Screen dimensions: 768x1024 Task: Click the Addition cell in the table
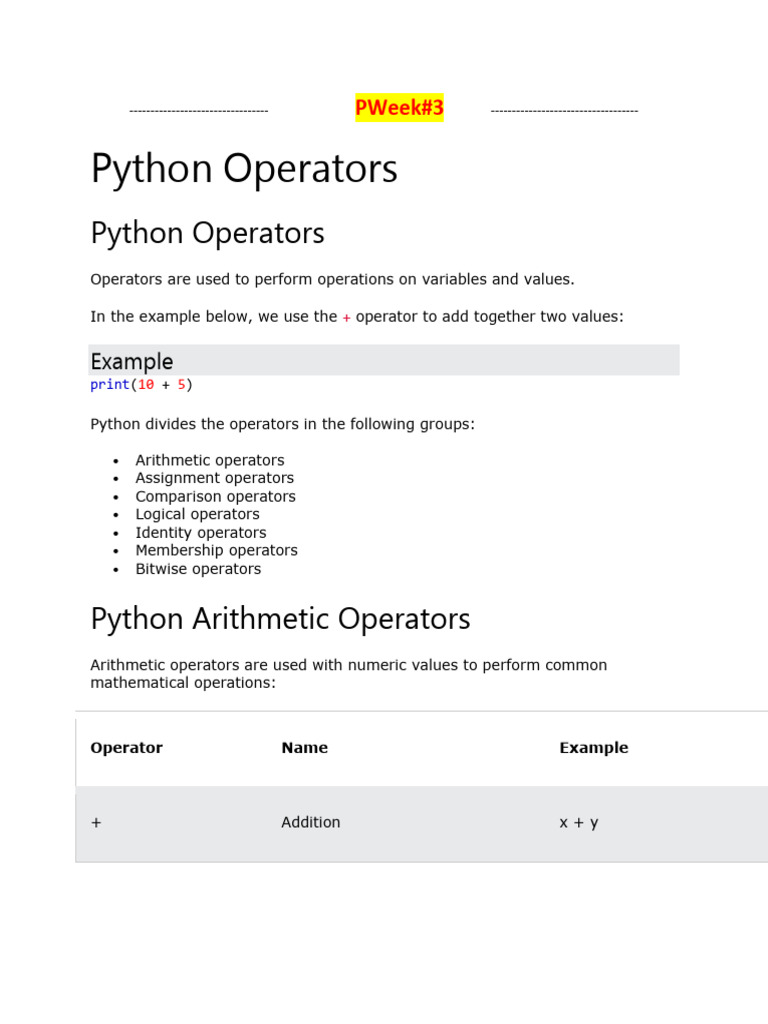click(x=311, y=822)
